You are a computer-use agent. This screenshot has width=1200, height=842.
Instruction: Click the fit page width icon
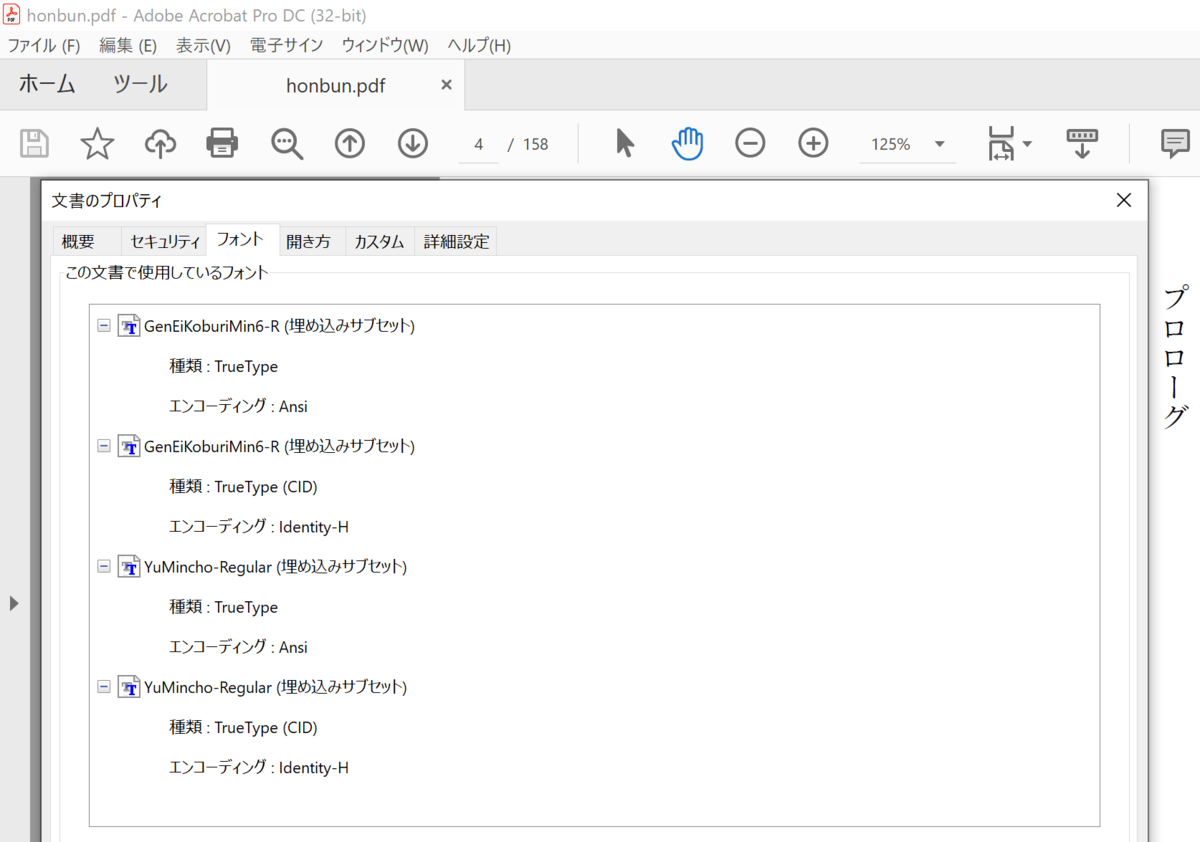[1001, 144]
